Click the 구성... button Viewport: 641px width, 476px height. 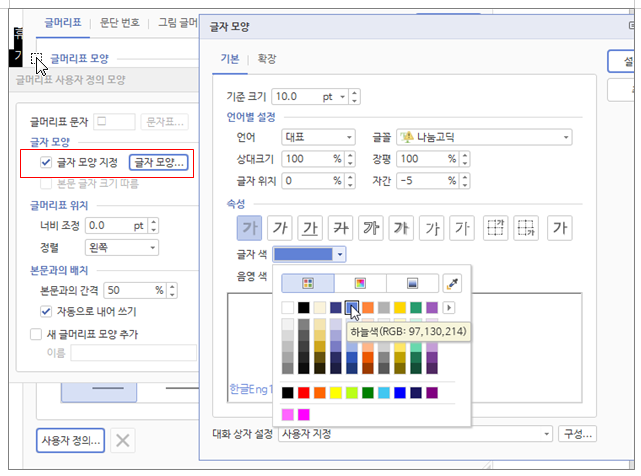coord(577,434)
